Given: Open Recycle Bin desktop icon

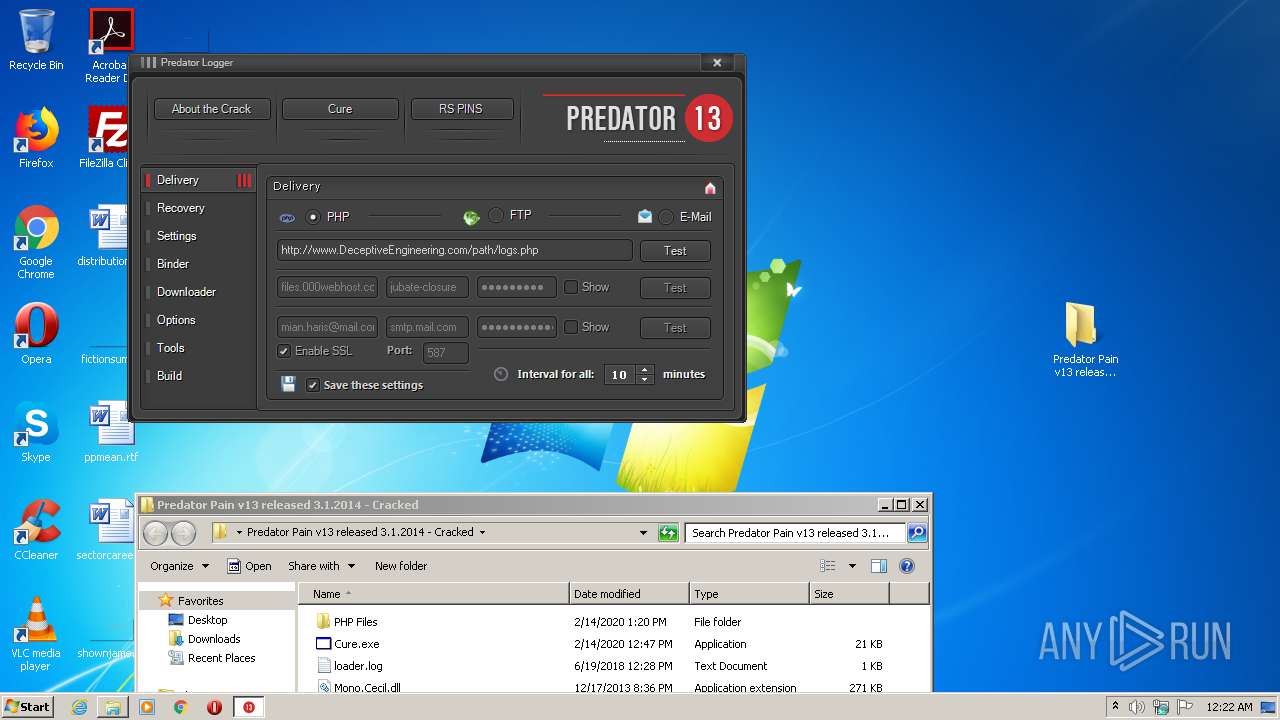Looking at the screenshot, I should click(36, 40).
